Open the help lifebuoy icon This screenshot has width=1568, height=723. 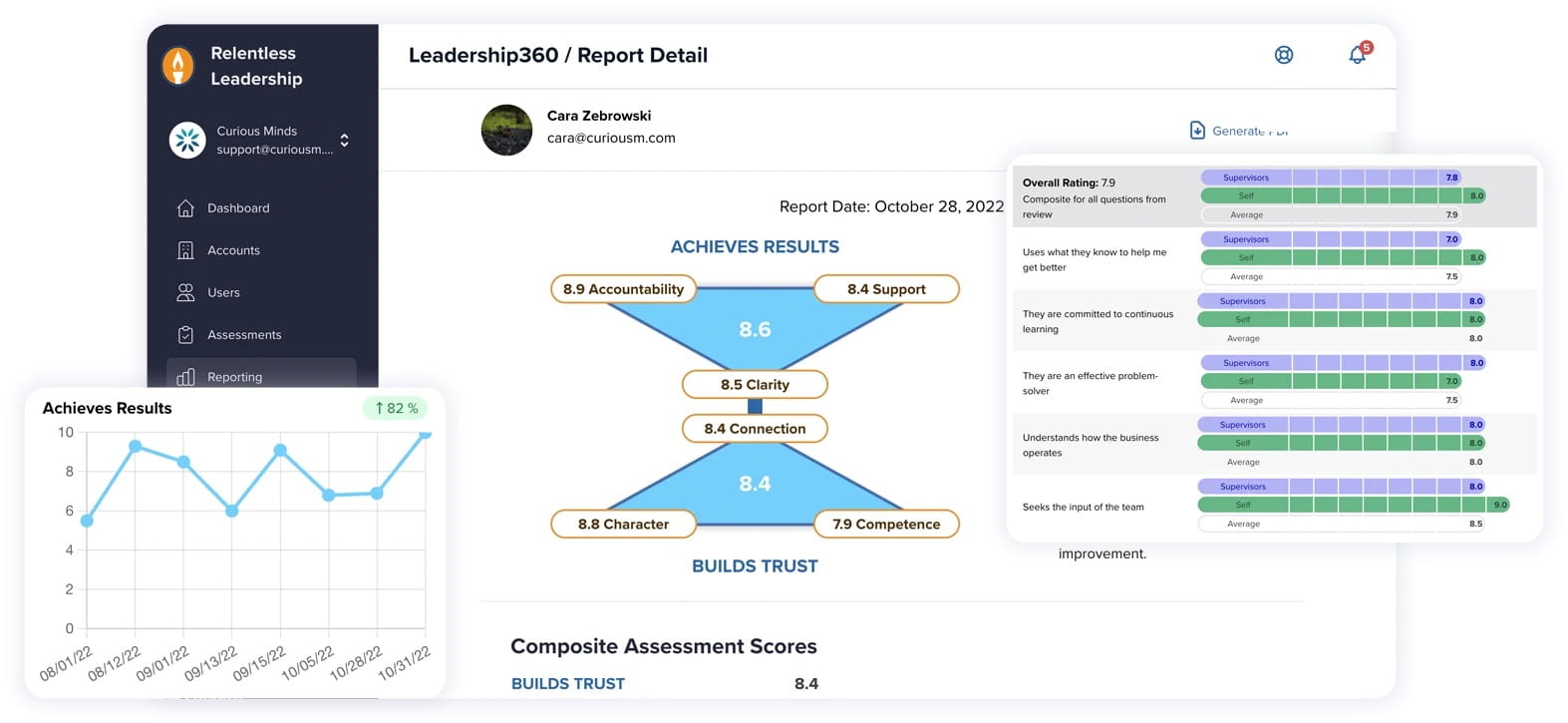1284,55
